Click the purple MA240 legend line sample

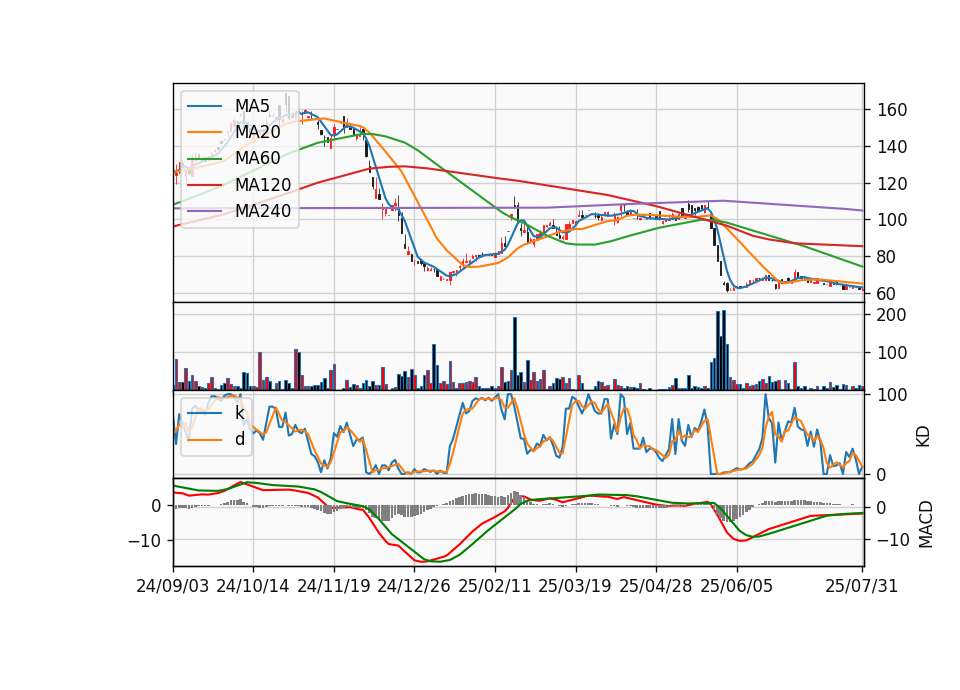[204, 211]
